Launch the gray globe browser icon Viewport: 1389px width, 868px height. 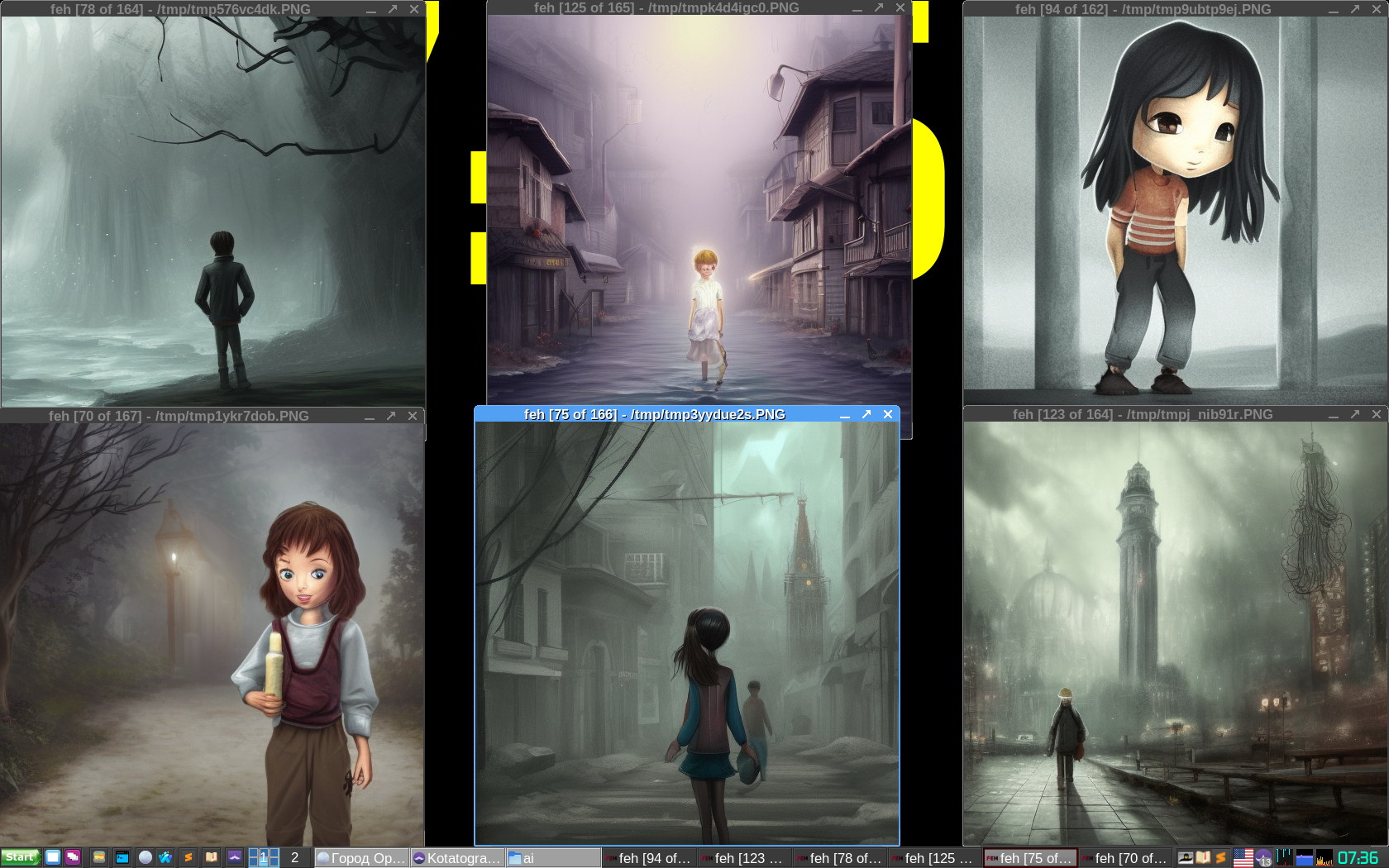point(146,858)
